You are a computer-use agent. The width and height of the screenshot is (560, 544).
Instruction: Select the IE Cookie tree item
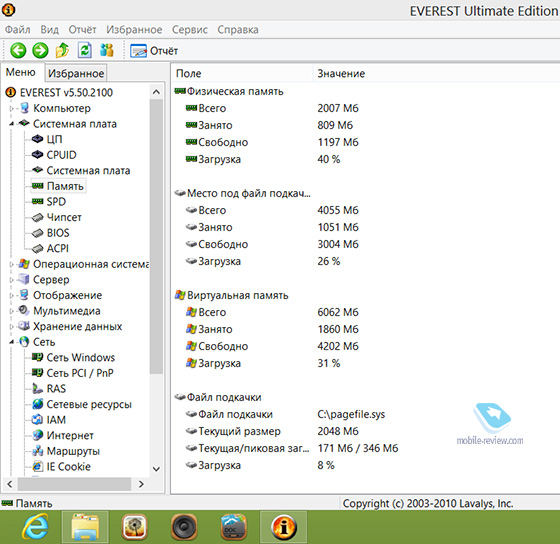click(61, 466)
